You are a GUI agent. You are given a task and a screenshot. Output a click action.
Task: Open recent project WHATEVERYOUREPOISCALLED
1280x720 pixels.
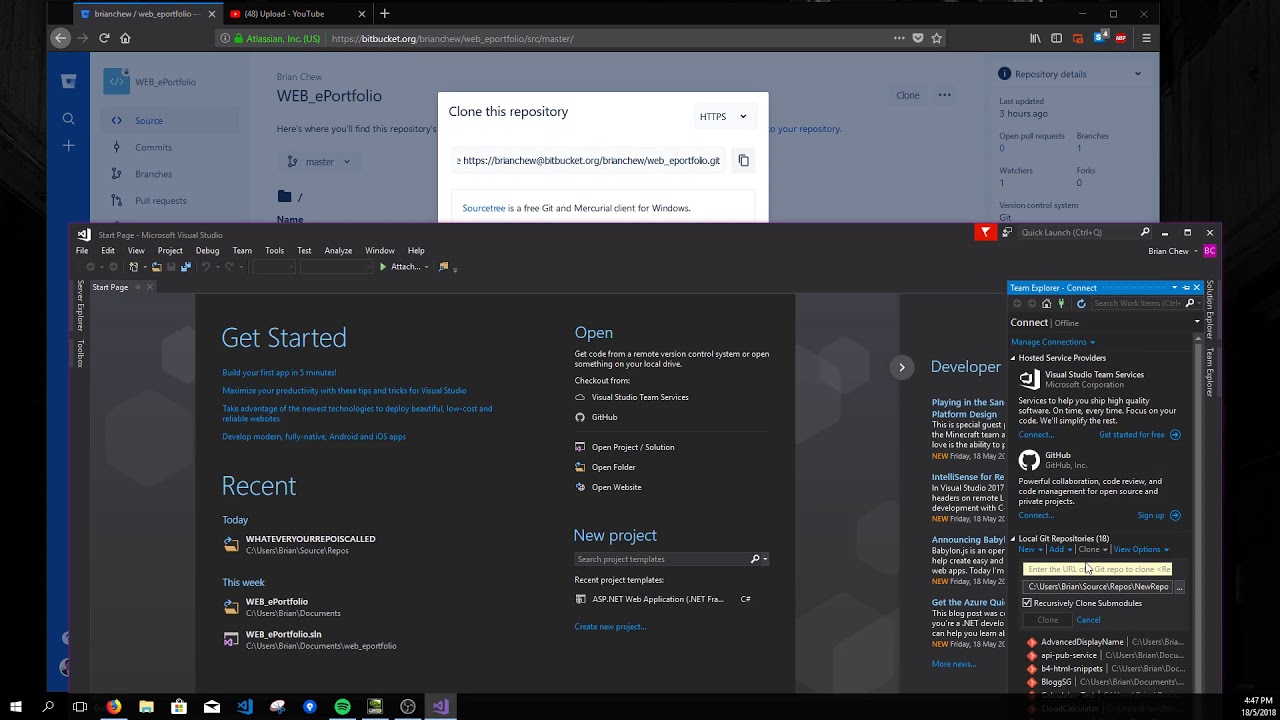pyautogui.click(x=310, y=539)
